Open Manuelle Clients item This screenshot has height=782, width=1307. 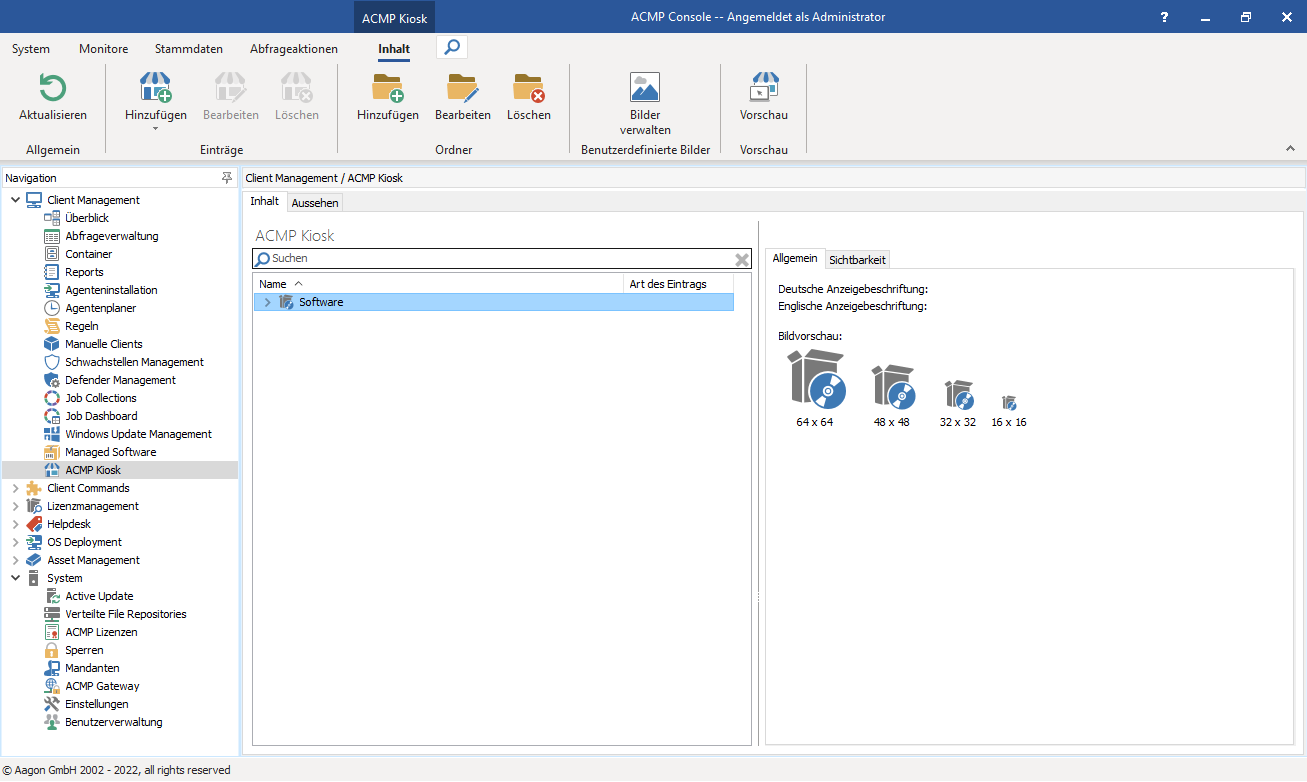tap(104, 344)
